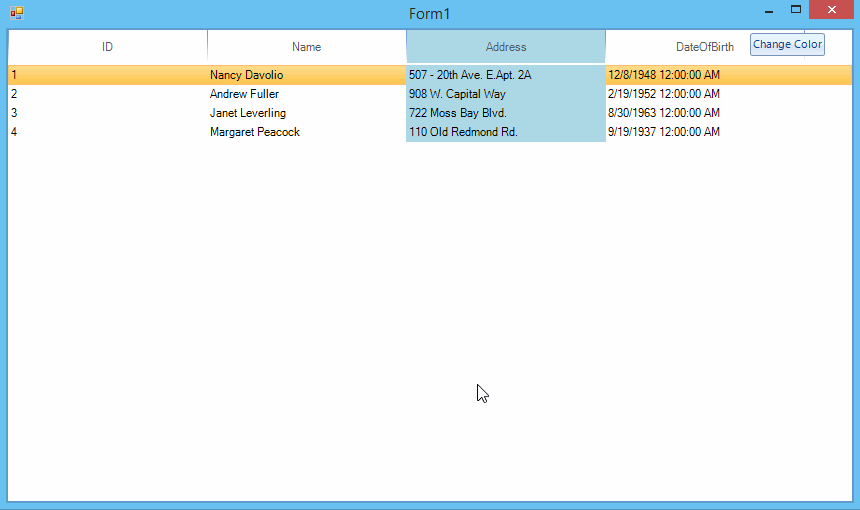The width and height of the screenshot is (860, 510).
Task: Click the 722 Moss Bay Blvd. cell
Action: pos(457,113)
